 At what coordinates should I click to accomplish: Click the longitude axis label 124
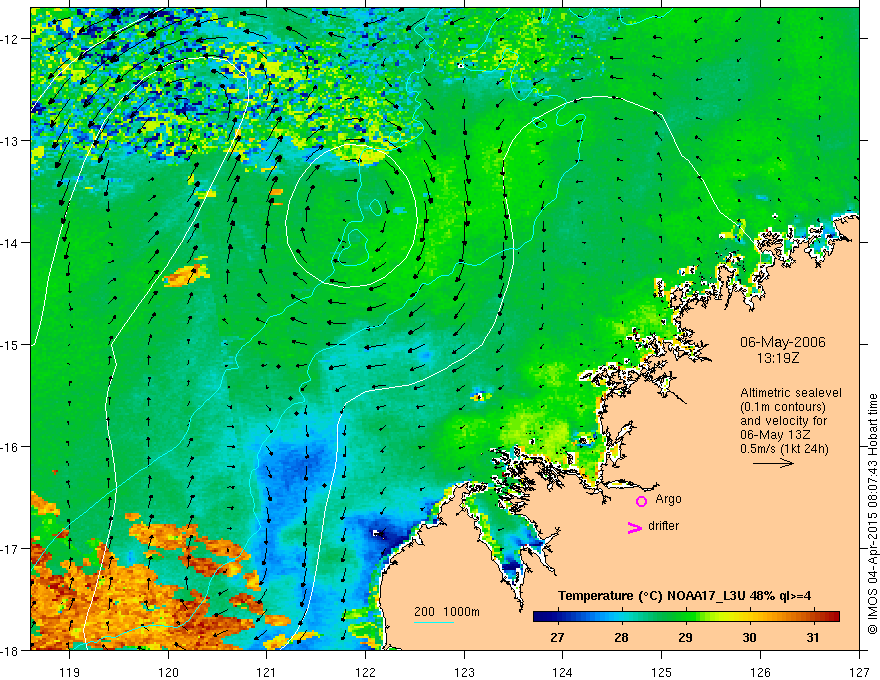point(563,672)
